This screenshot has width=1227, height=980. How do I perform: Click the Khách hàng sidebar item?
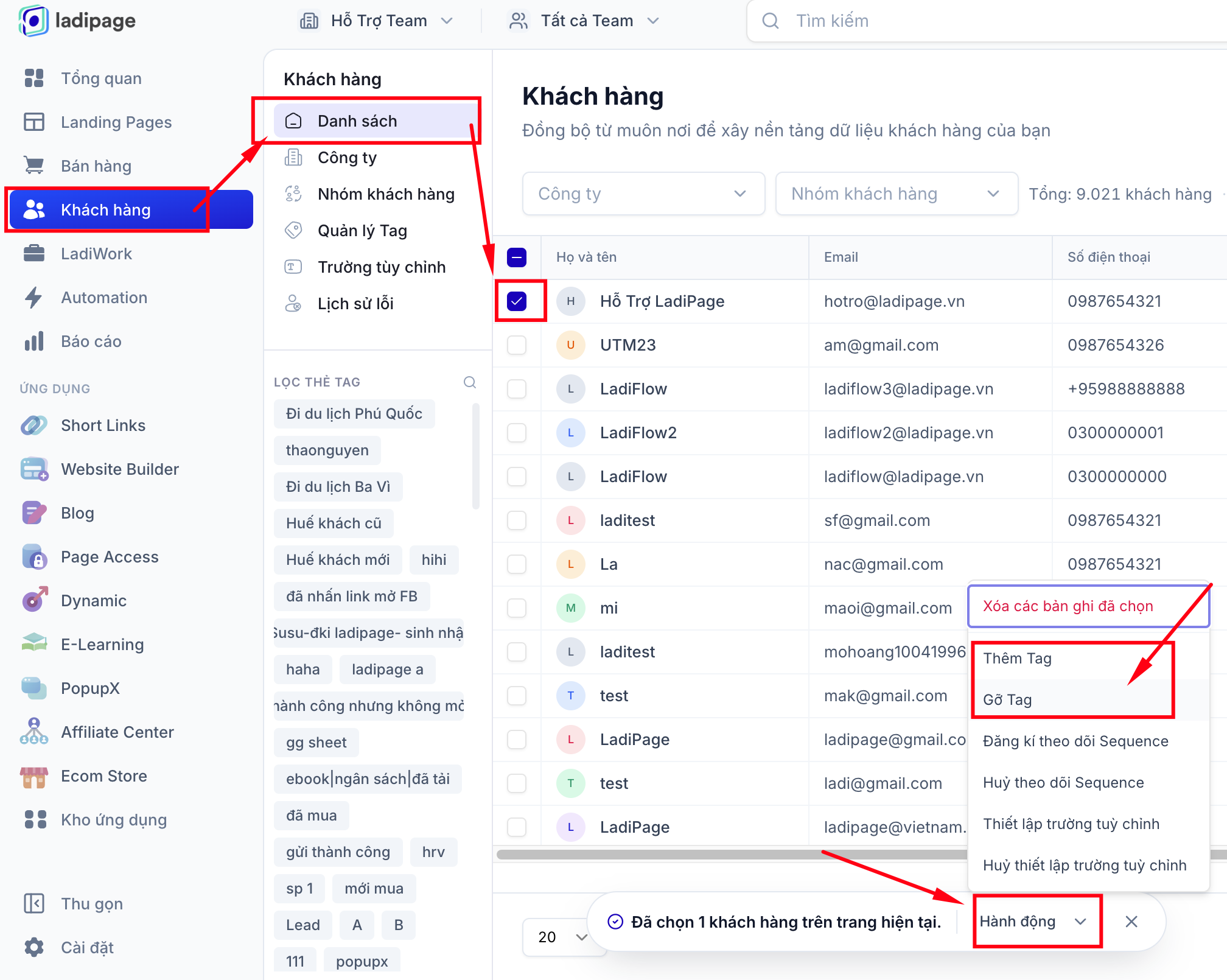tap(131, 210)
